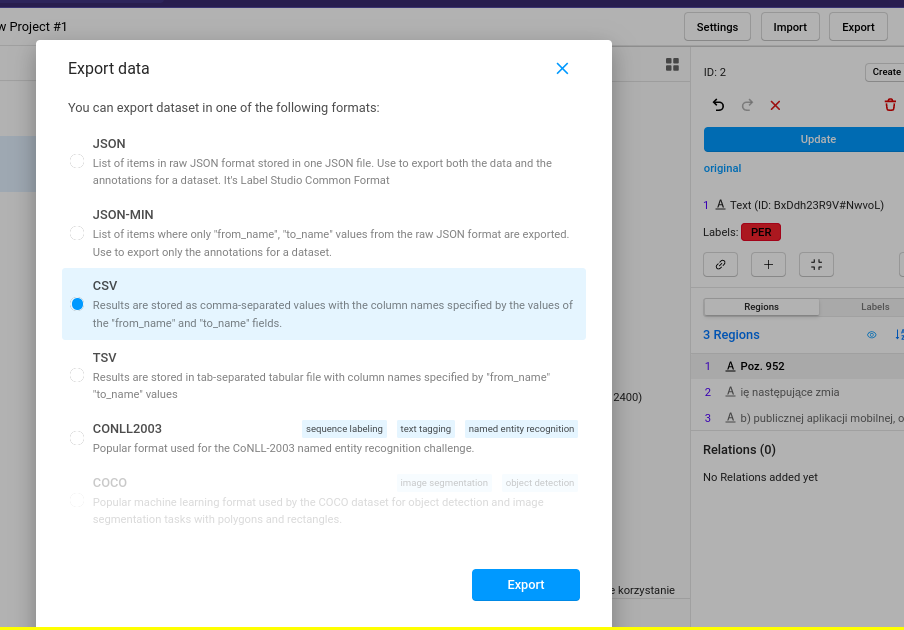Viewport: 904px width, 630px height.
Task: Select the JSON export format radio
Action: (77, 161)
